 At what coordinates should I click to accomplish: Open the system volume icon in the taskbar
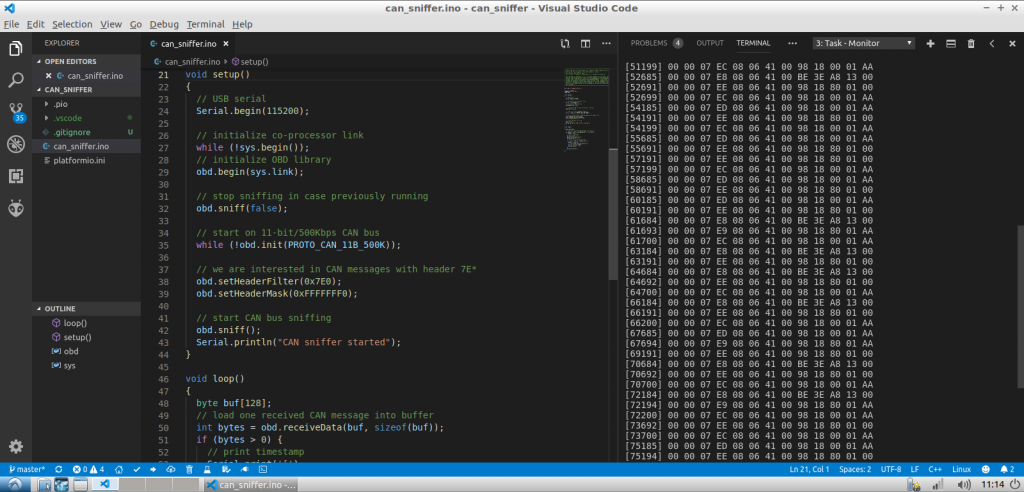tap(963, 485)
